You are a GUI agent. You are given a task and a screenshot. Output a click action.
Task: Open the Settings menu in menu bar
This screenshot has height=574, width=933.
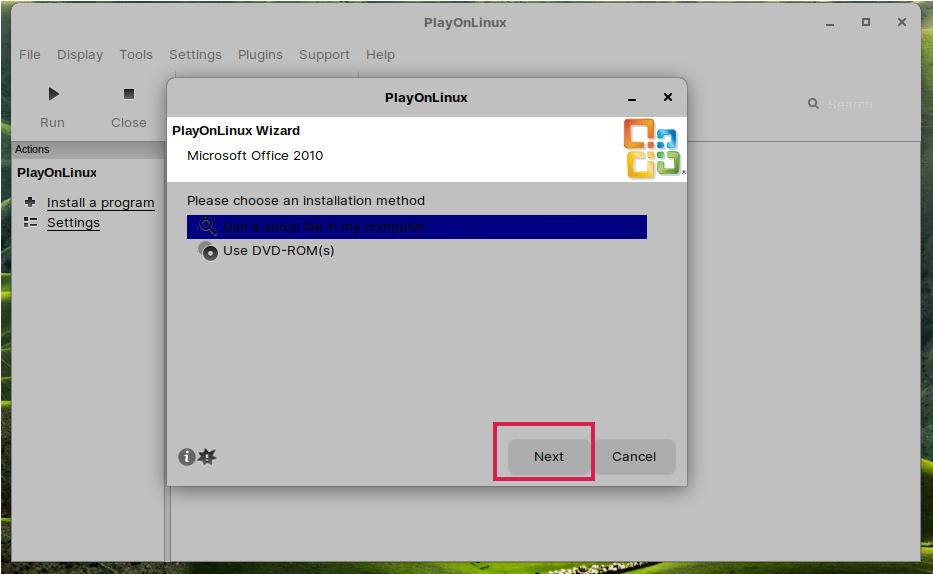coord(195,55)
